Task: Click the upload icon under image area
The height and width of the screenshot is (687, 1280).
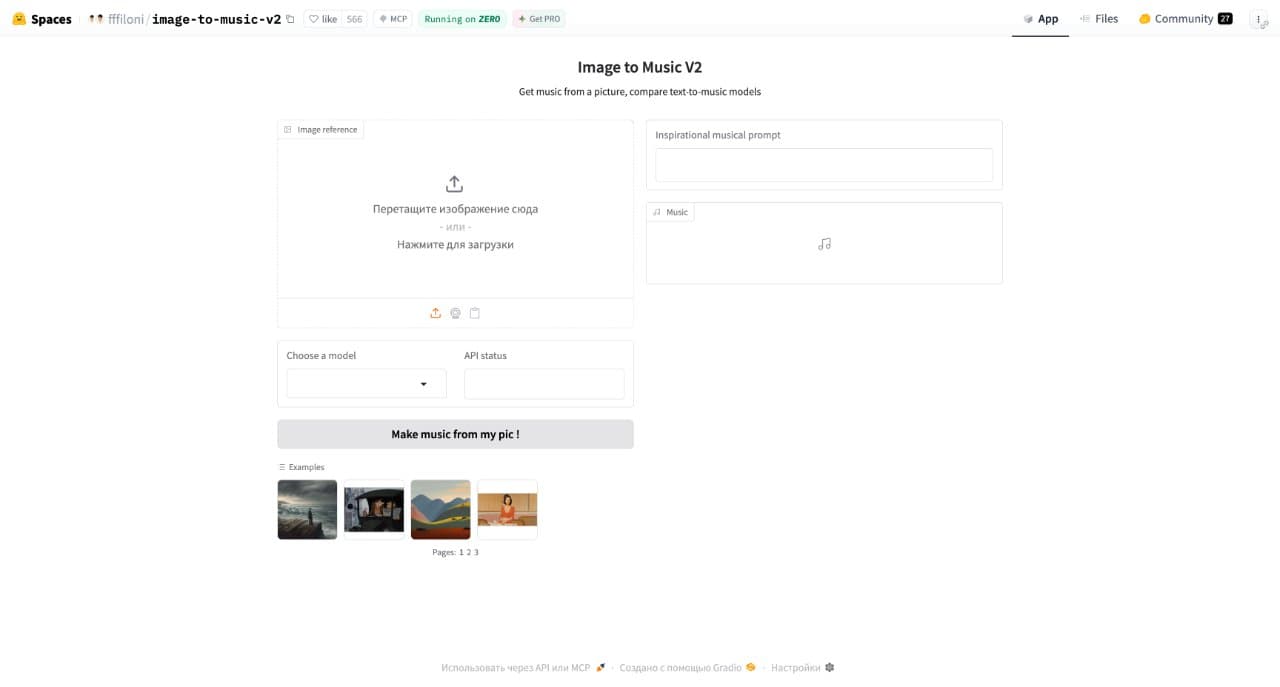Action: click(435, 313)
